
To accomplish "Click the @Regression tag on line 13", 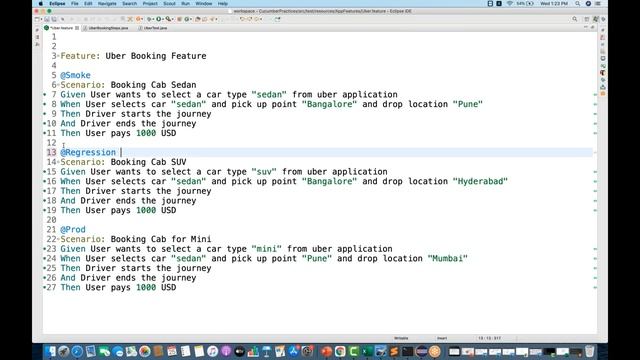I will (88, 153).
